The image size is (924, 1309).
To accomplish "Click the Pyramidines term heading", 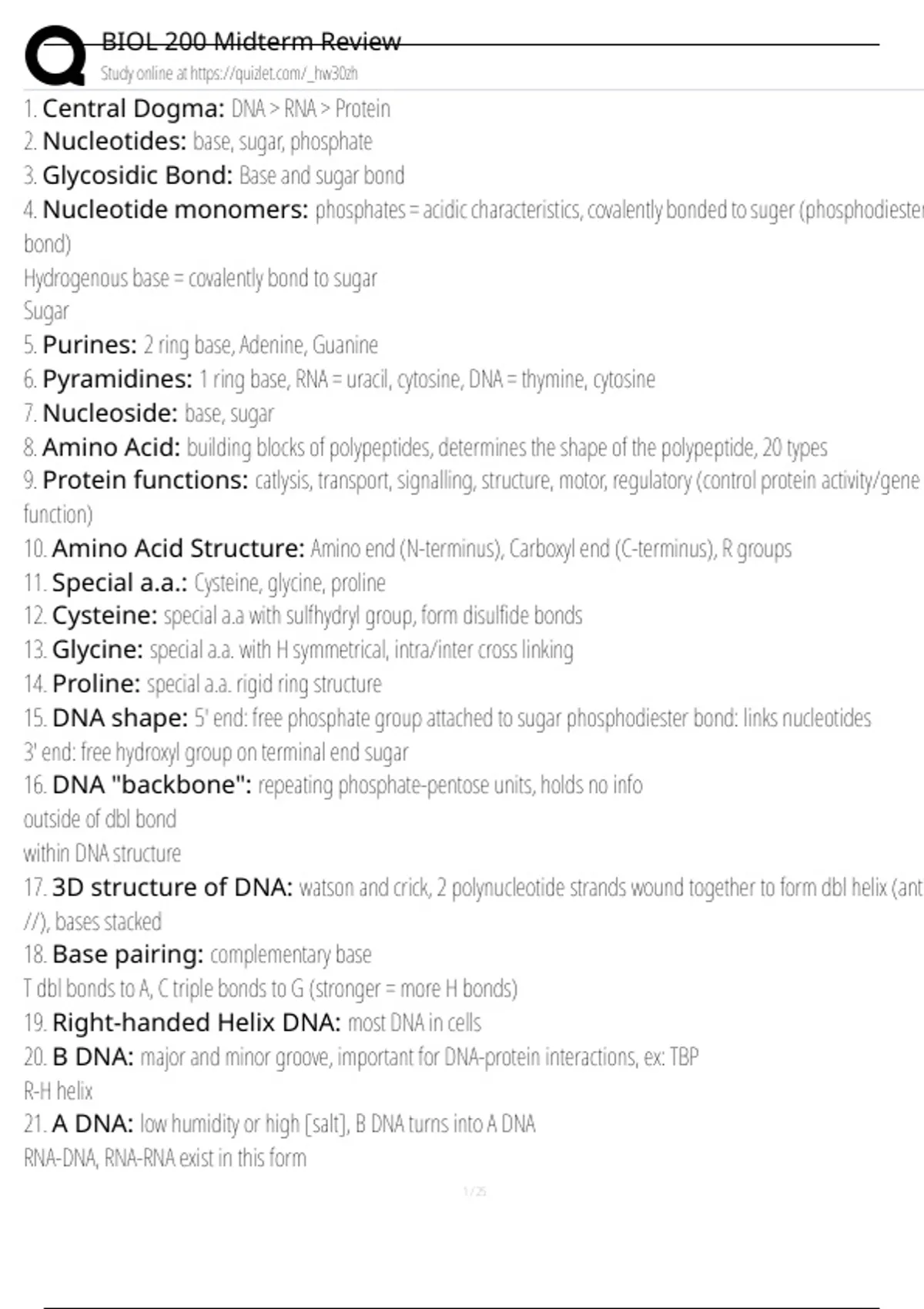I will coord(117,379).
